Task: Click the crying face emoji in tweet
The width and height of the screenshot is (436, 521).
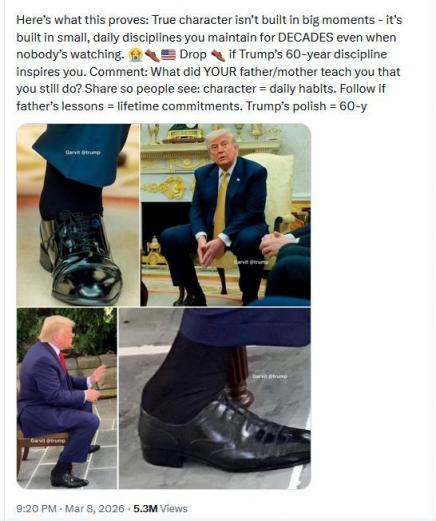Action: 136,54
